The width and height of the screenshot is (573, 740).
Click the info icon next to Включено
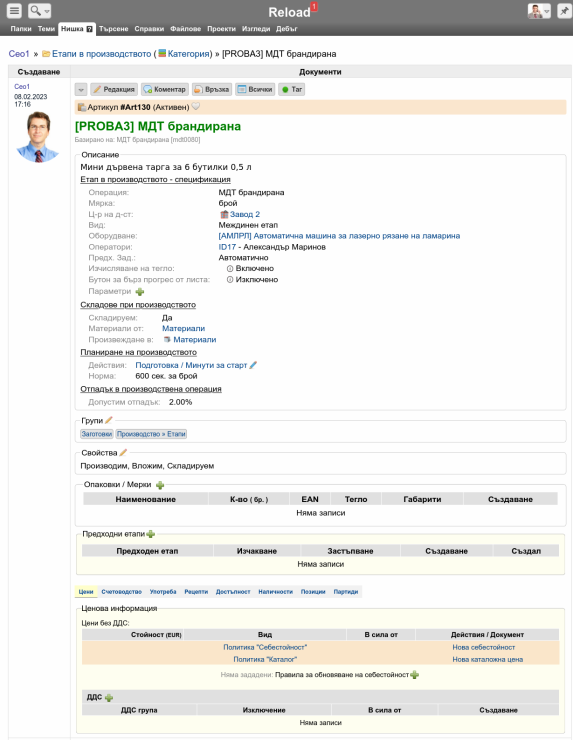point(230,269)
